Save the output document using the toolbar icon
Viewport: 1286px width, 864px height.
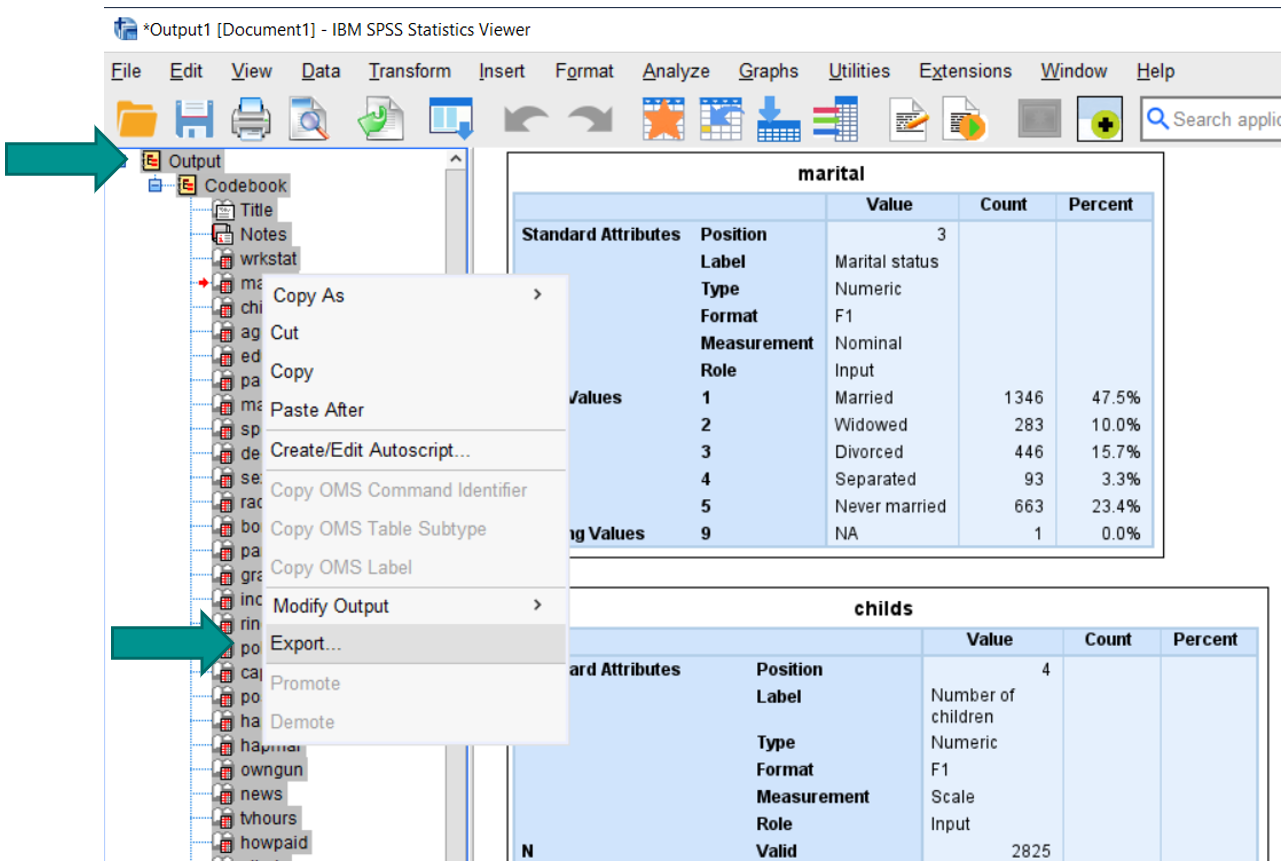pos(194,118)
